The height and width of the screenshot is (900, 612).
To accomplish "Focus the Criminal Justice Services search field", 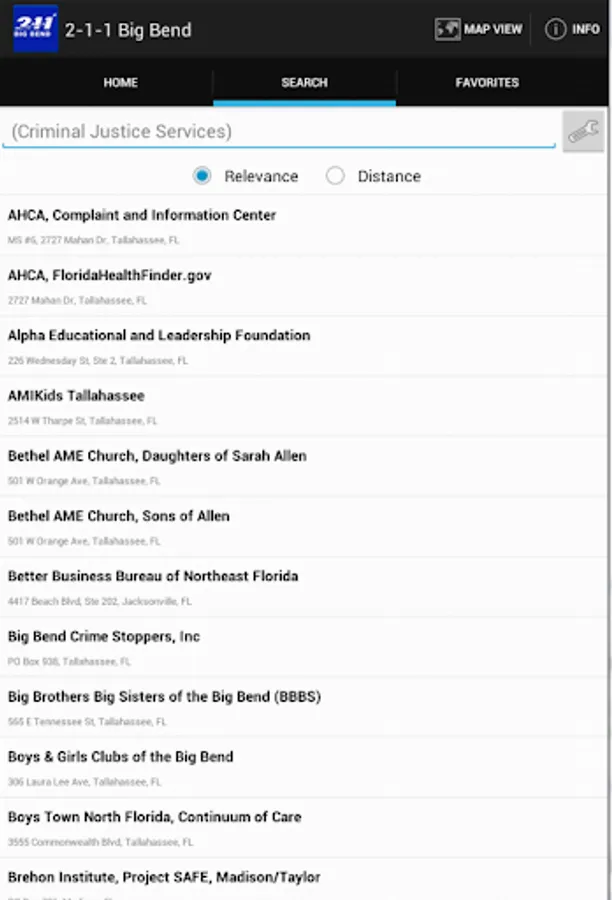I will tap(279, 131).
